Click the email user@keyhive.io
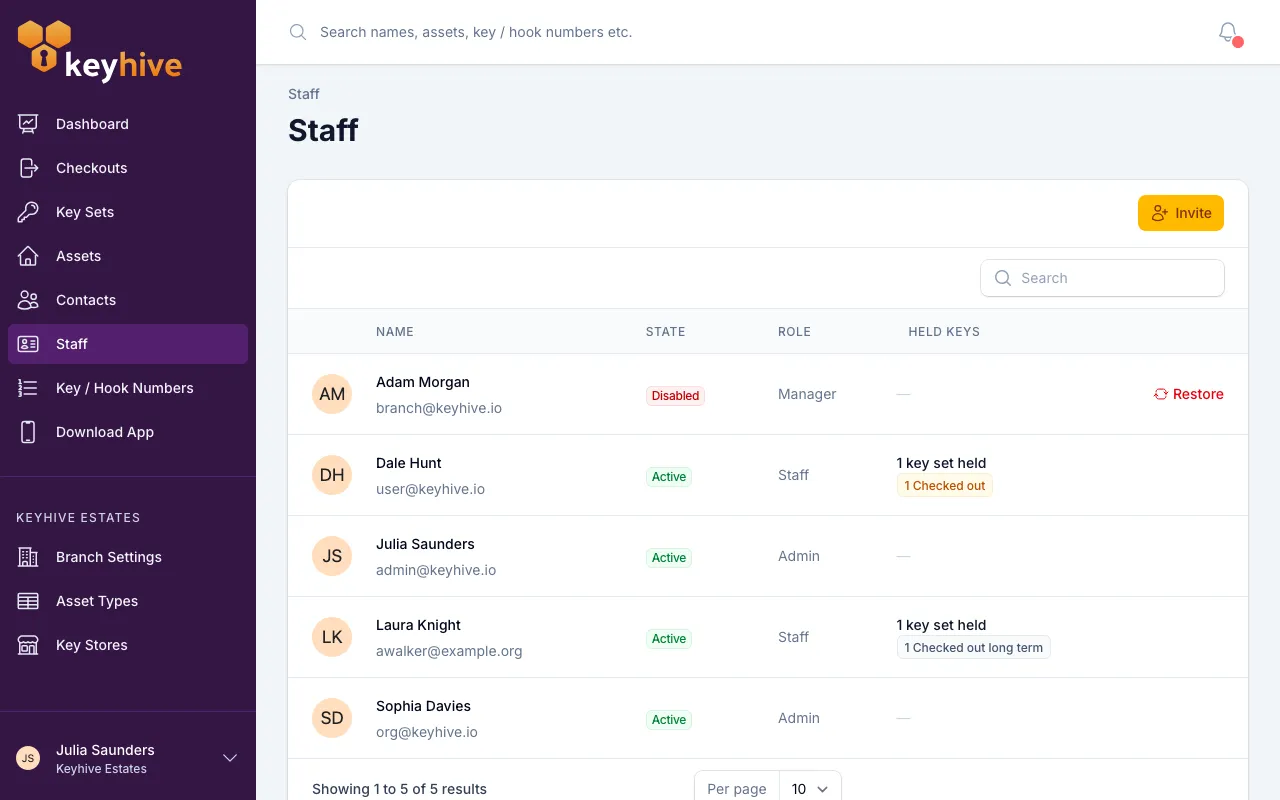 (x=431, y=489)
